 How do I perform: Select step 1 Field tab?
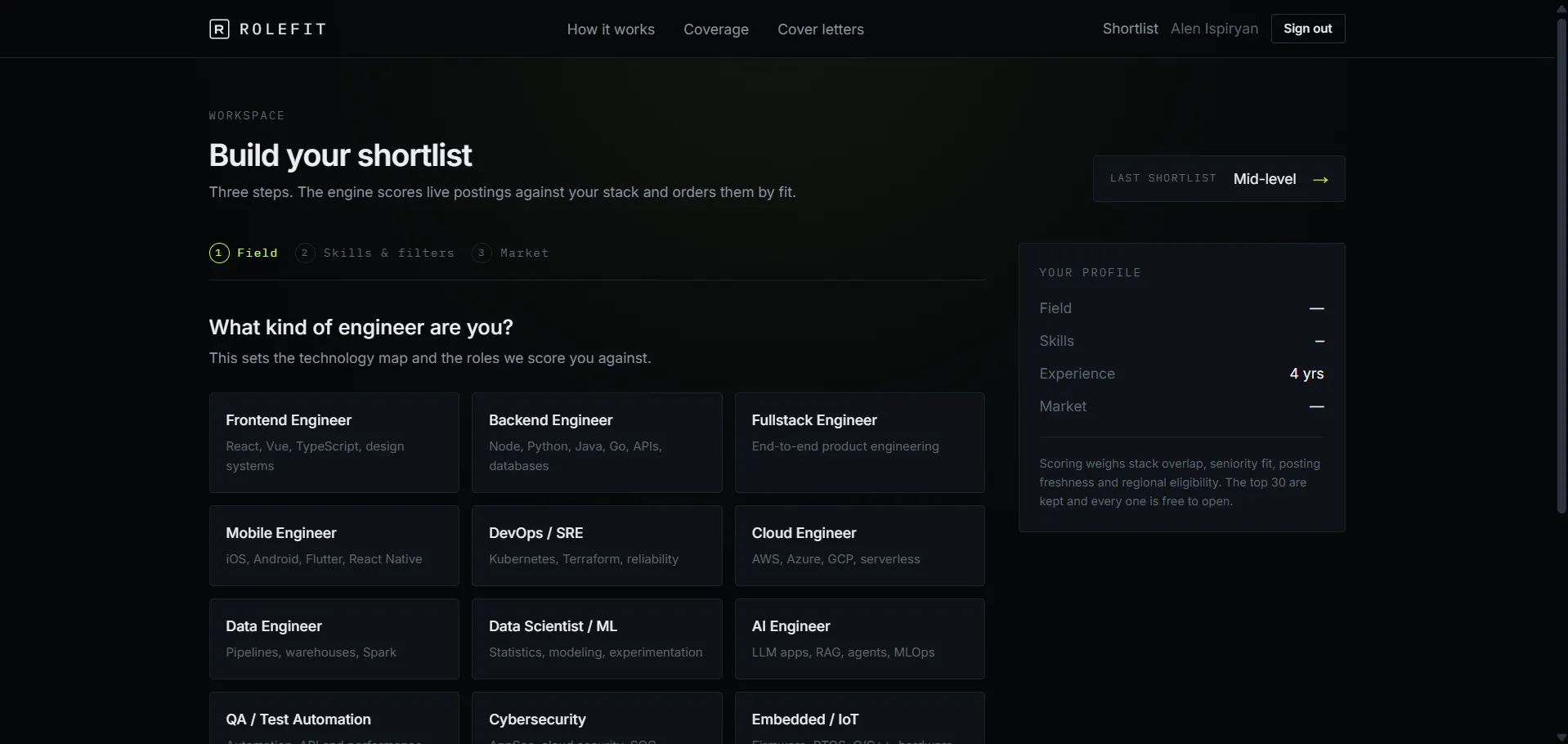(x=244, y=253)
